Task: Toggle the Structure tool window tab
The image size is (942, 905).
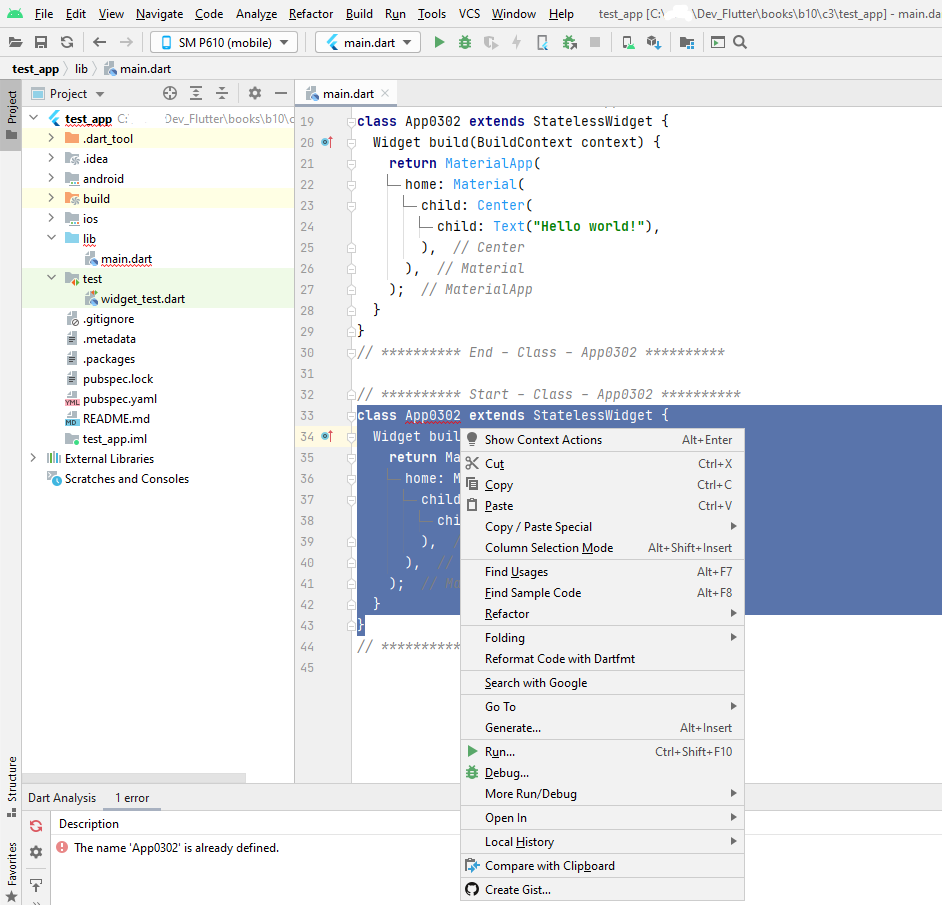Action: pos(11,786)
